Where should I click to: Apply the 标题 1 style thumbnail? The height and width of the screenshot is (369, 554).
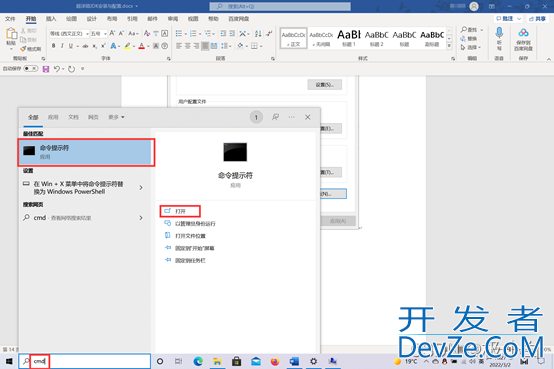[349, 38]
